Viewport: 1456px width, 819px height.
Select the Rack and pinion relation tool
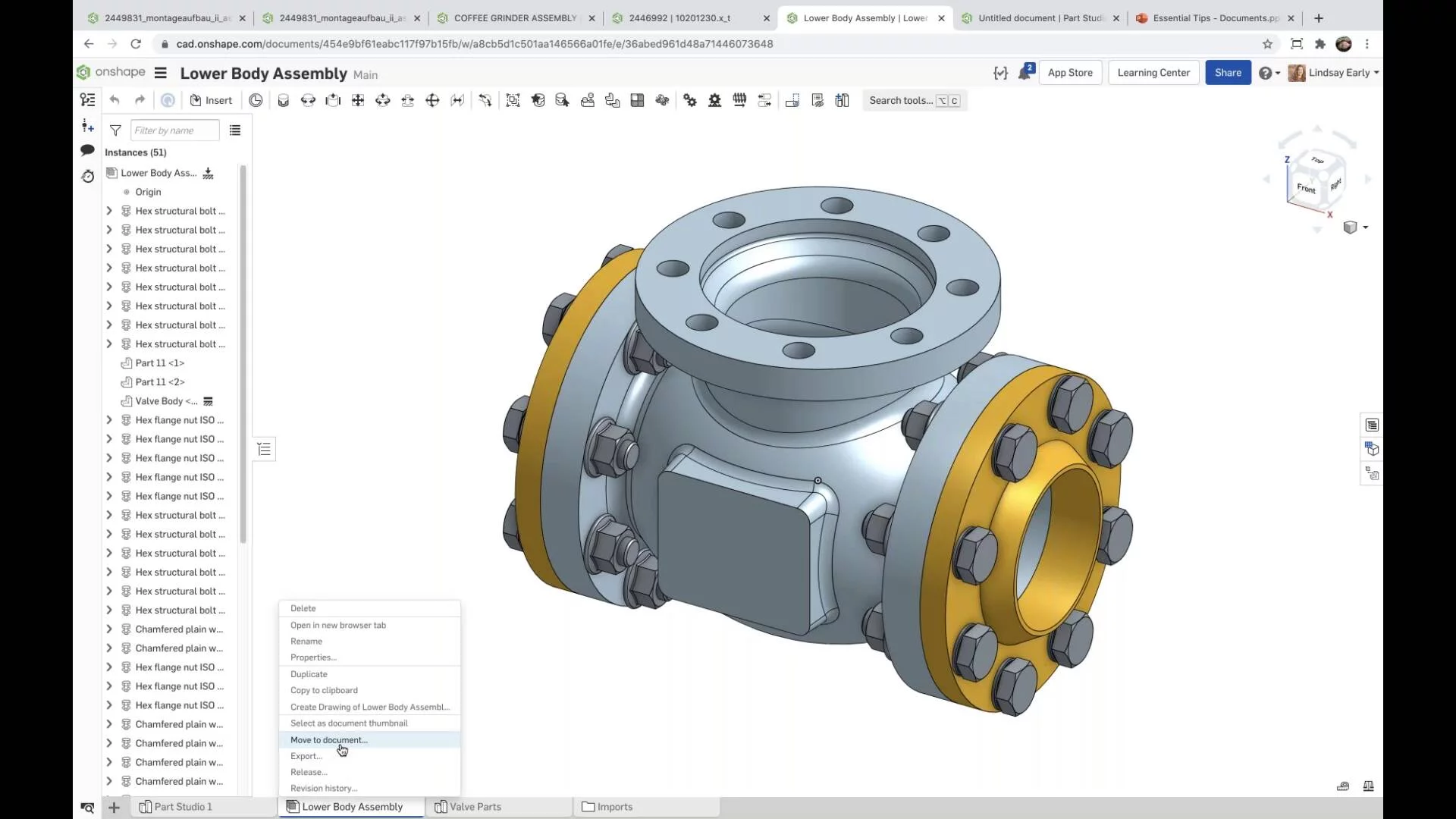tap(714, 100)
